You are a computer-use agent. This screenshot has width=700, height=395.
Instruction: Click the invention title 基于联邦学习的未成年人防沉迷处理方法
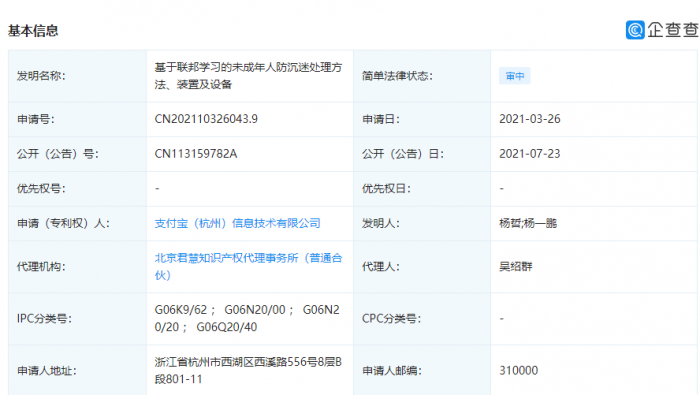tap(248, 75)
